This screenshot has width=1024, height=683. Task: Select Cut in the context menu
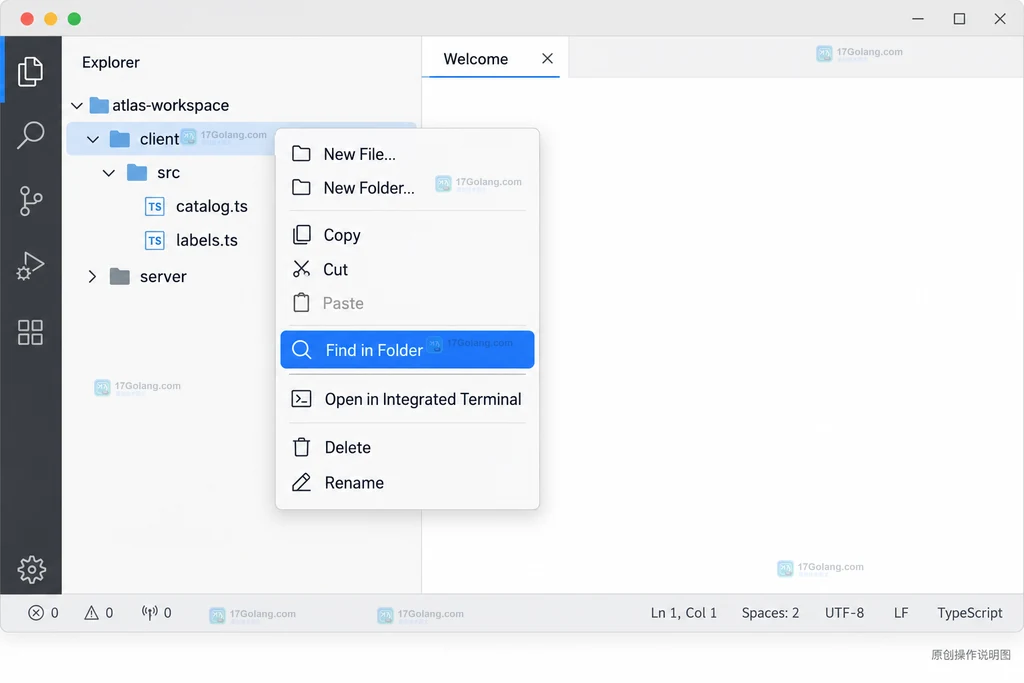click(408, 269)
